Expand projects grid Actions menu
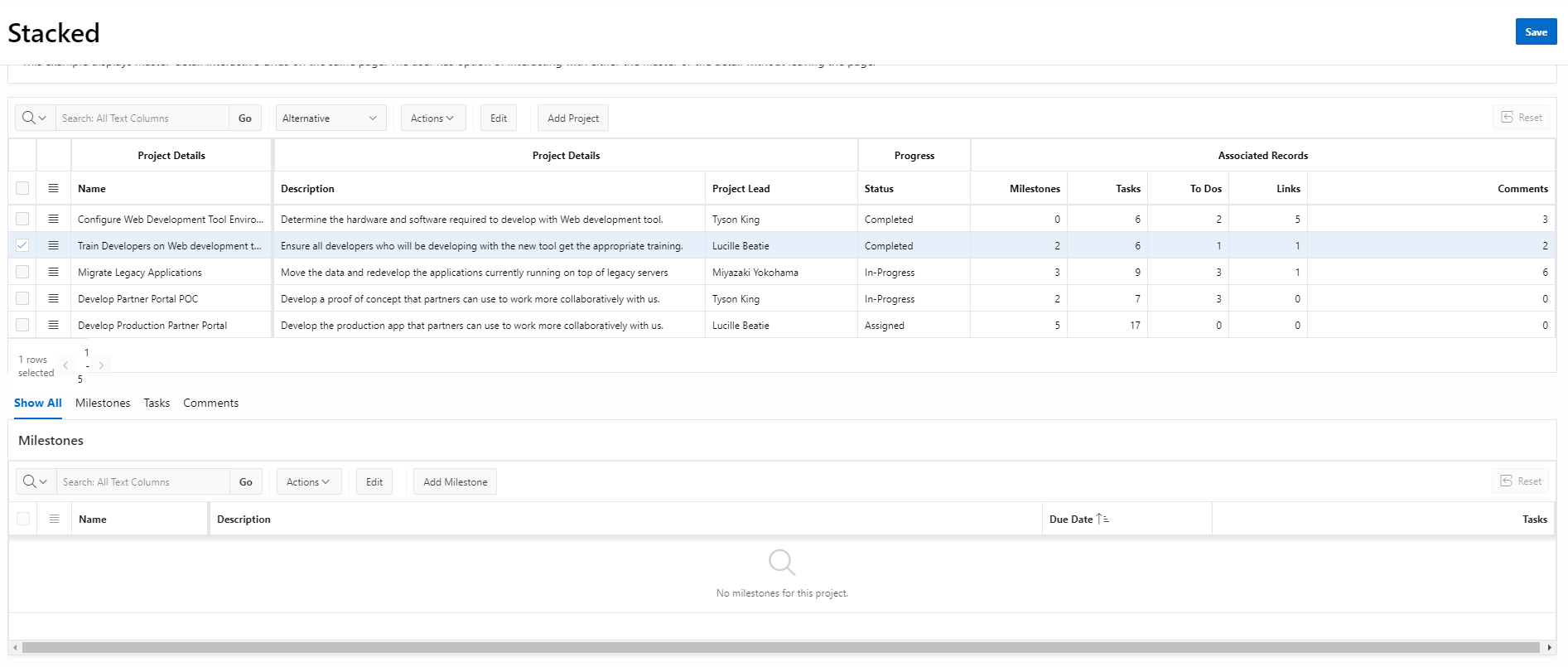This screenshot has height=667, width=1568. [432, 118]
